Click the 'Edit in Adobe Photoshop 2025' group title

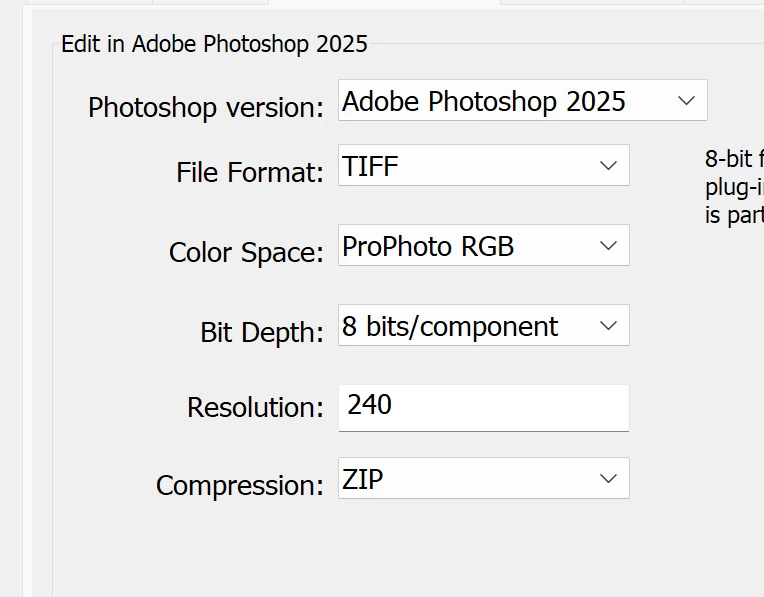click(214, 44)
